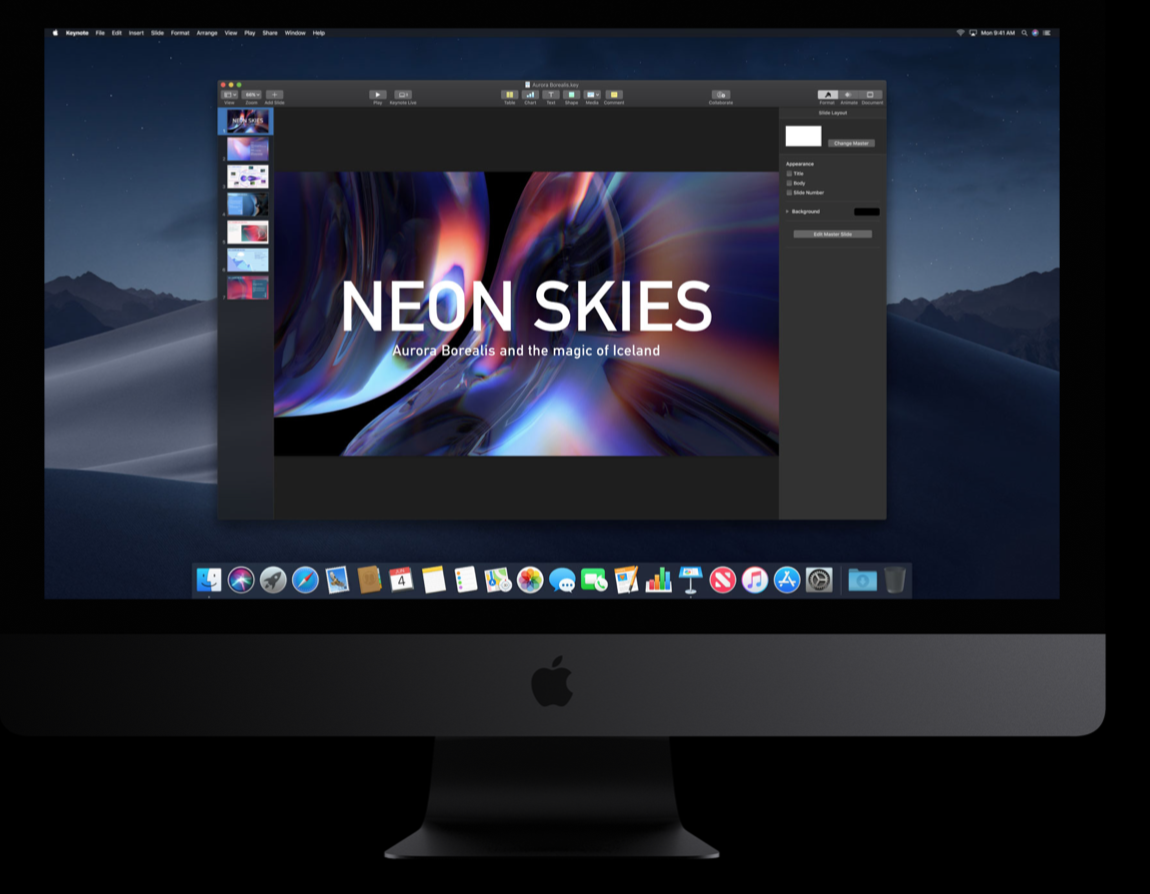Select slide 7 in the navigator
Viewport: 1150px width, 894px height.
coord(248,287)
